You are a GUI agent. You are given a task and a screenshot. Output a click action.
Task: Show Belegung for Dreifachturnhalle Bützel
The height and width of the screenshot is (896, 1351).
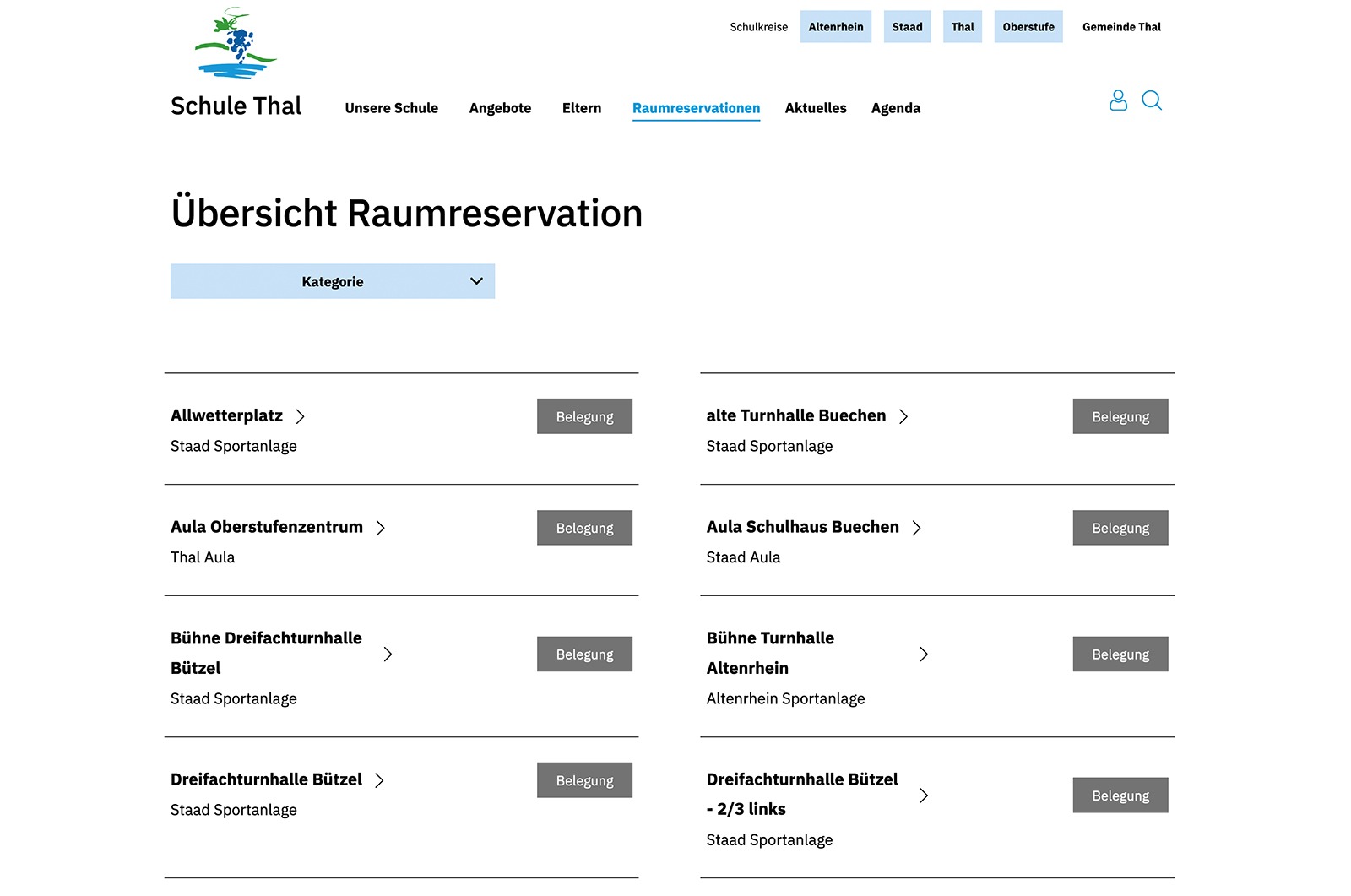point(584,779)
